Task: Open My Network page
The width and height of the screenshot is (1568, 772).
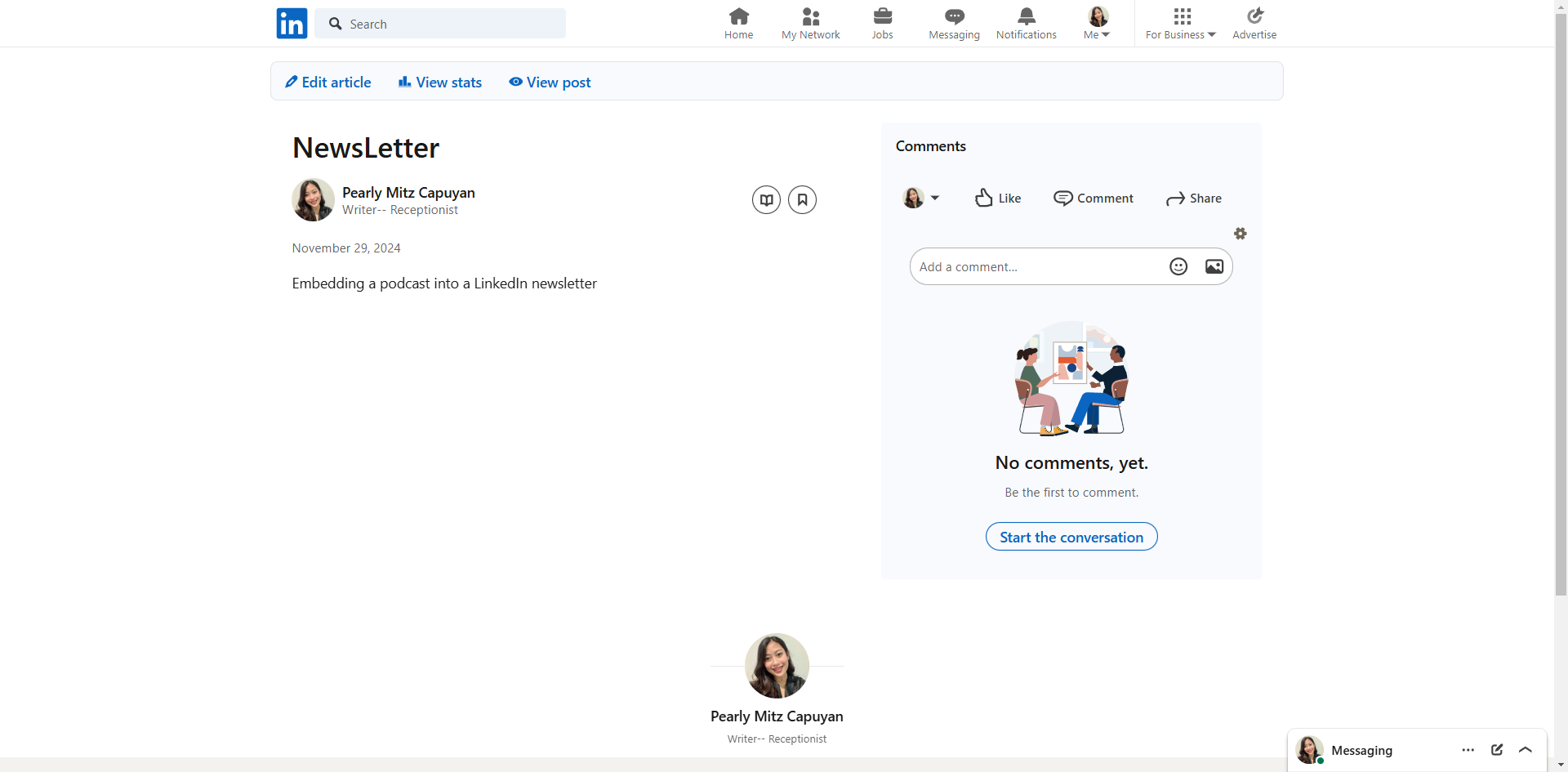Action: [x=810, y=24]
